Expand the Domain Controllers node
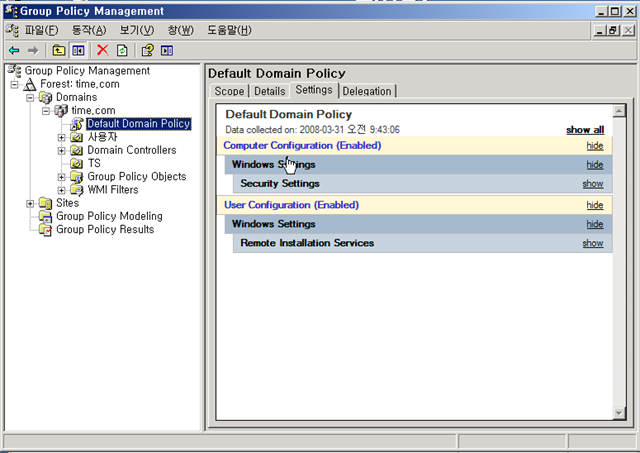Viewport: 640px width, 453px height. (61, 151)
